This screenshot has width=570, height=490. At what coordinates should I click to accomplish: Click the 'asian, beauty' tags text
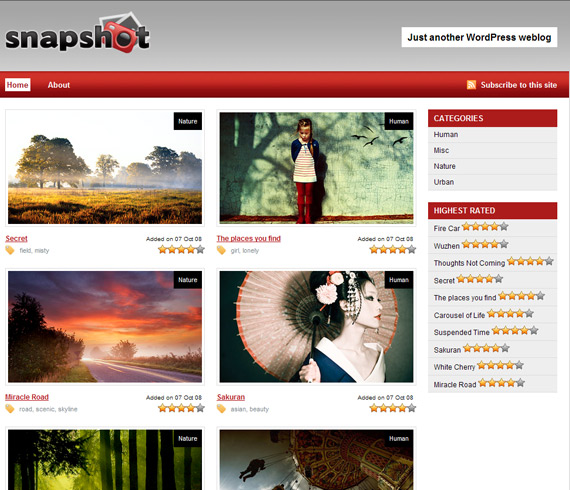[x=250, y=409]
